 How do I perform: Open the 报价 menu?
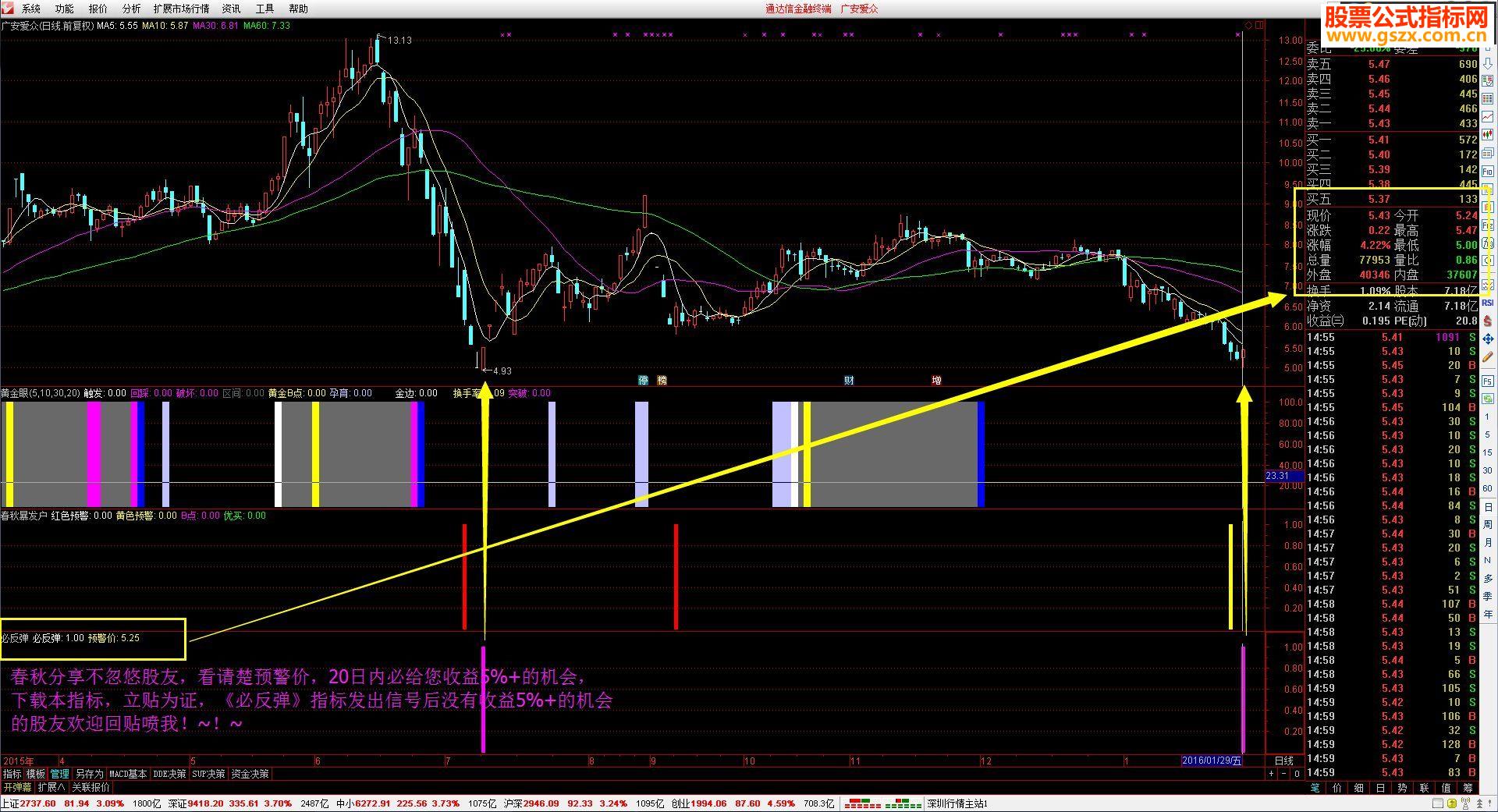(98, 9)
